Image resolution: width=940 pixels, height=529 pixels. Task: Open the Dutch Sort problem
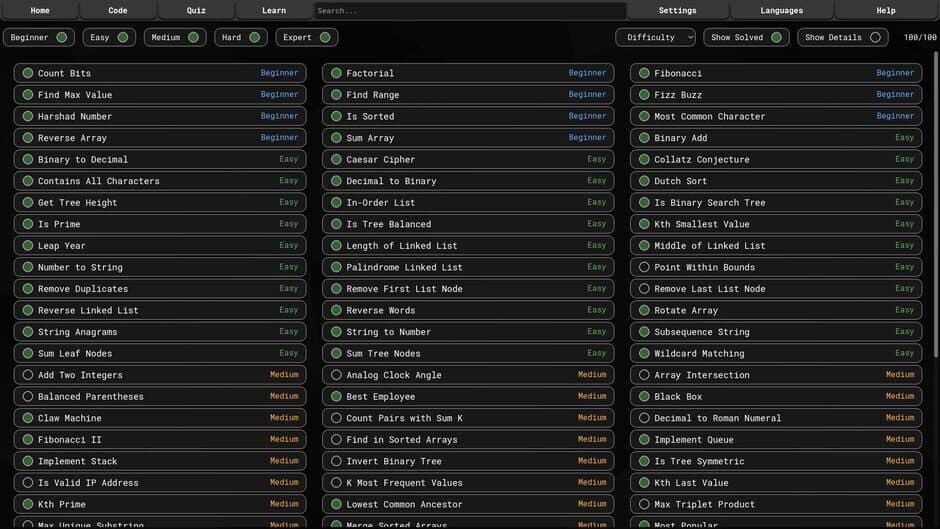point(776,181)
